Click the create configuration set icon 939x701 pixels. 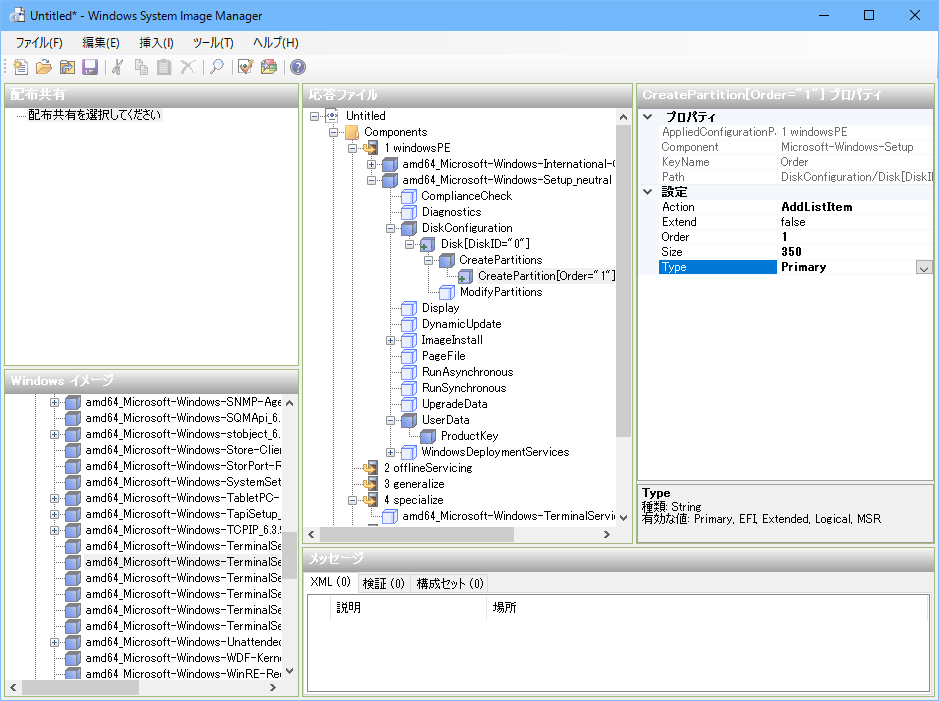point(269,67)
